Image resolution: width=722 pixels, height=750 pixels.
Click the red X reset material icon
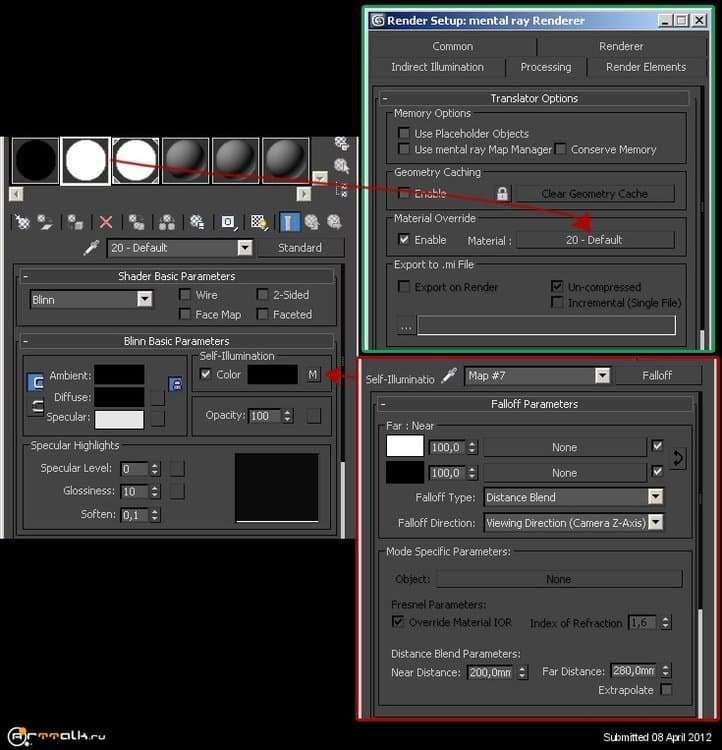[106, 222]
